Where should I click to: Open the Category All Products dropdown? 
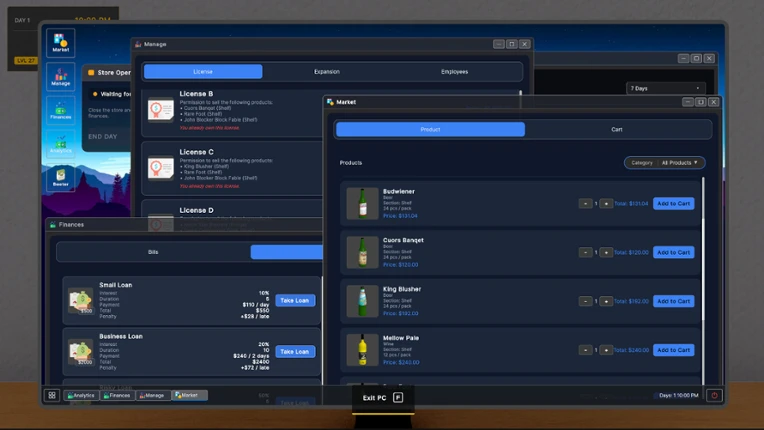[x=665, y=163]
